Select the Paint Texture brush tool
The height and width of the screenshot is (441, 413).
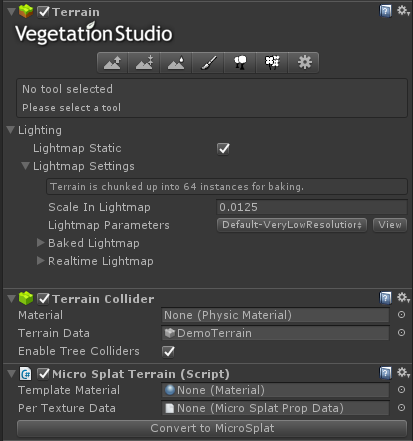pos(208,62)
